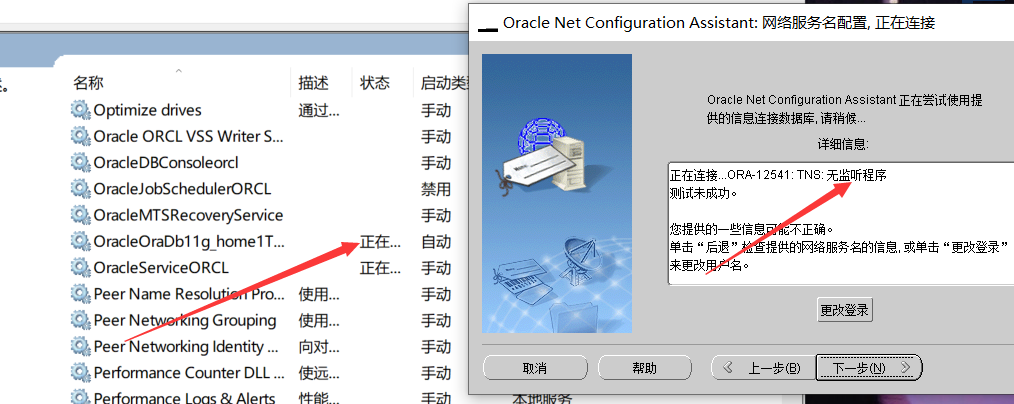The height and width of the screenshot is (404, 1014).
Task: Click 手动 startup type of Optimize drives
Action: click(436, 111)
